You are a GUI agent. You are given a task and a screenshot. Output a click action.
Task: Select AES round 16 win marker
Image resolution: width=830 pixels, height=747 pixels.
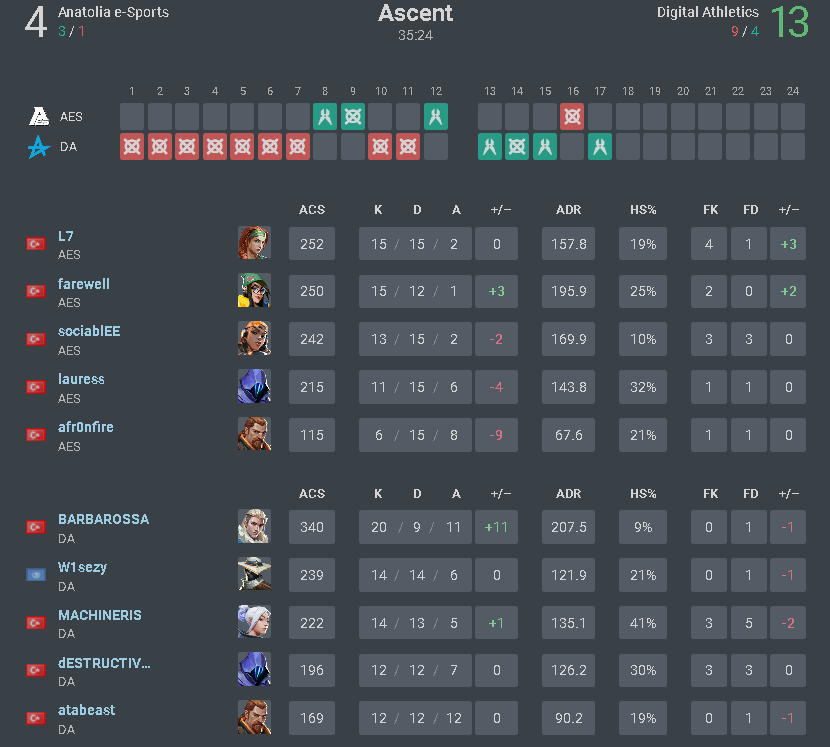click(x=572, y=117)
